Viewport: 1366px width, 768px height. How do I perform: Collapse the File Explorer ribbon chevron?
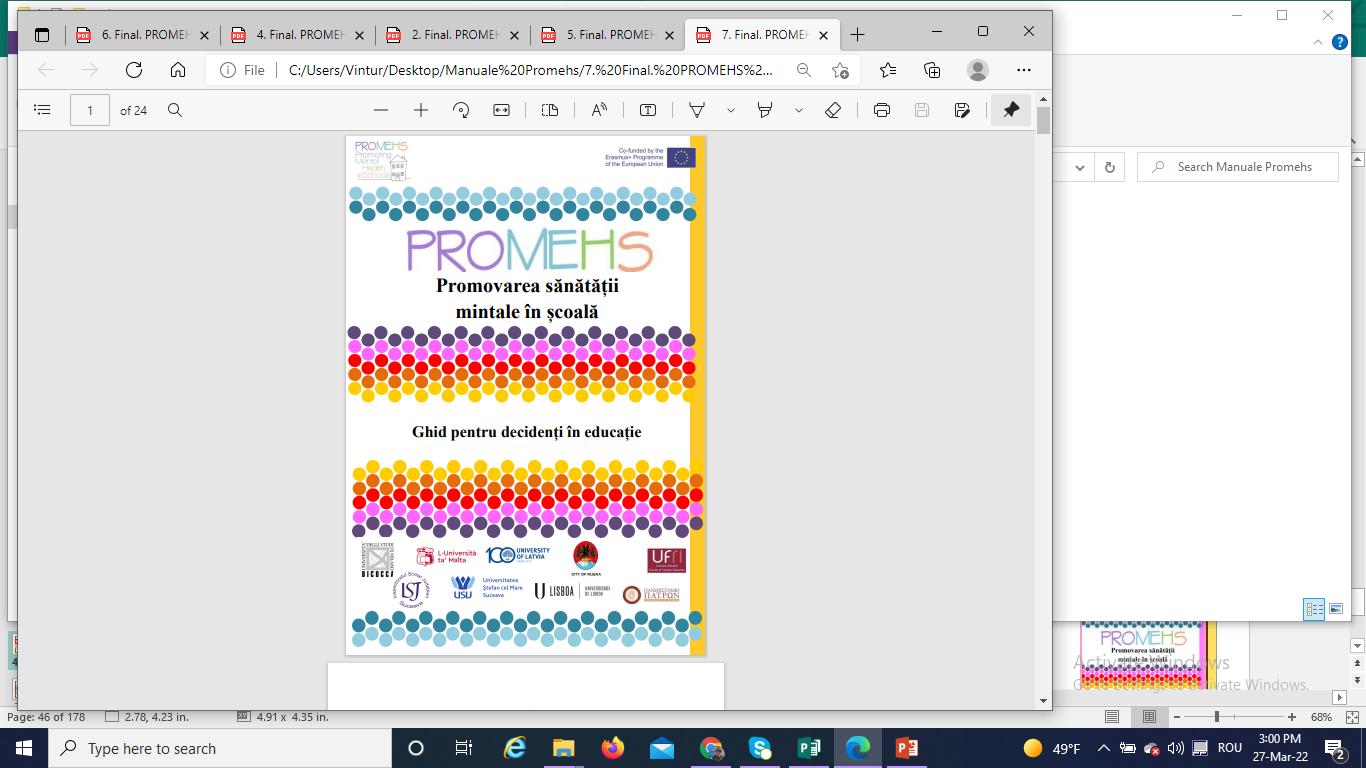point(1318,42)
